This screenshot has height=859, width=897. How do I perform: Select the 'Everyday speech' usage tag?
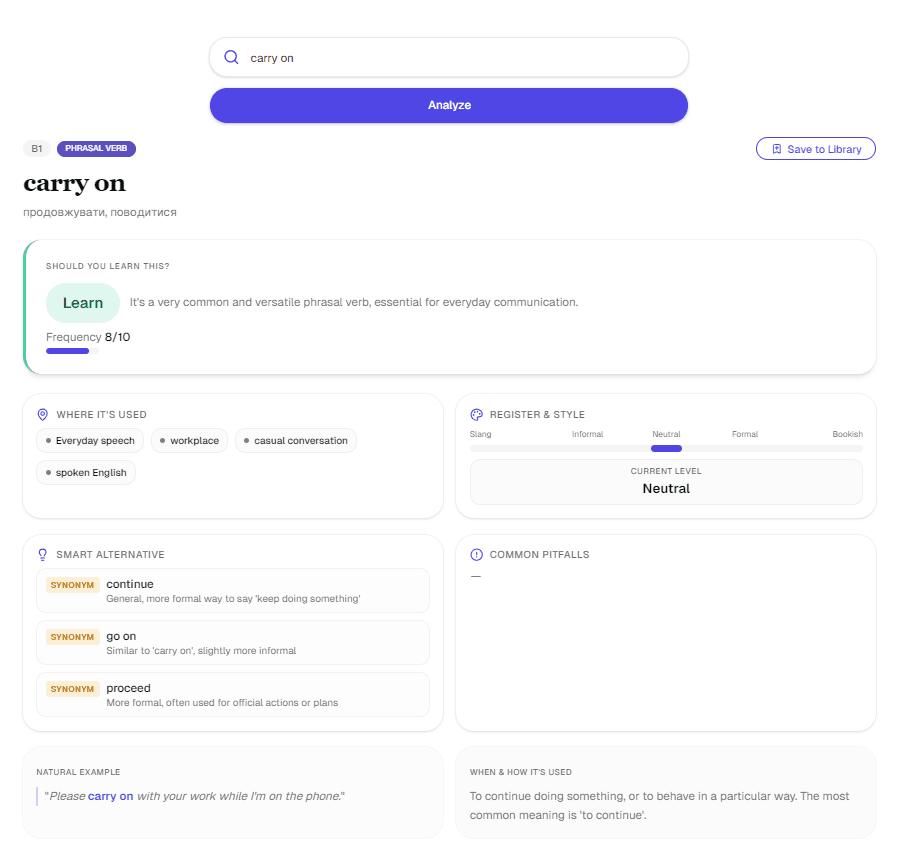[x=89, y=440]
